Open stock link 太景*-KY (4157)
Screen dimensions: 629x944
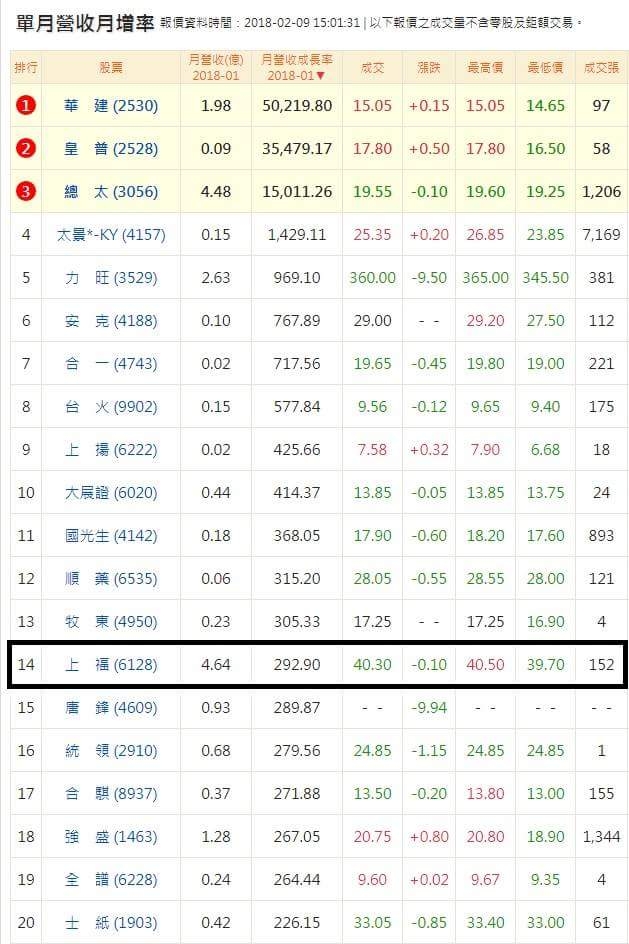pyautogui.click(x=111, y=235)
